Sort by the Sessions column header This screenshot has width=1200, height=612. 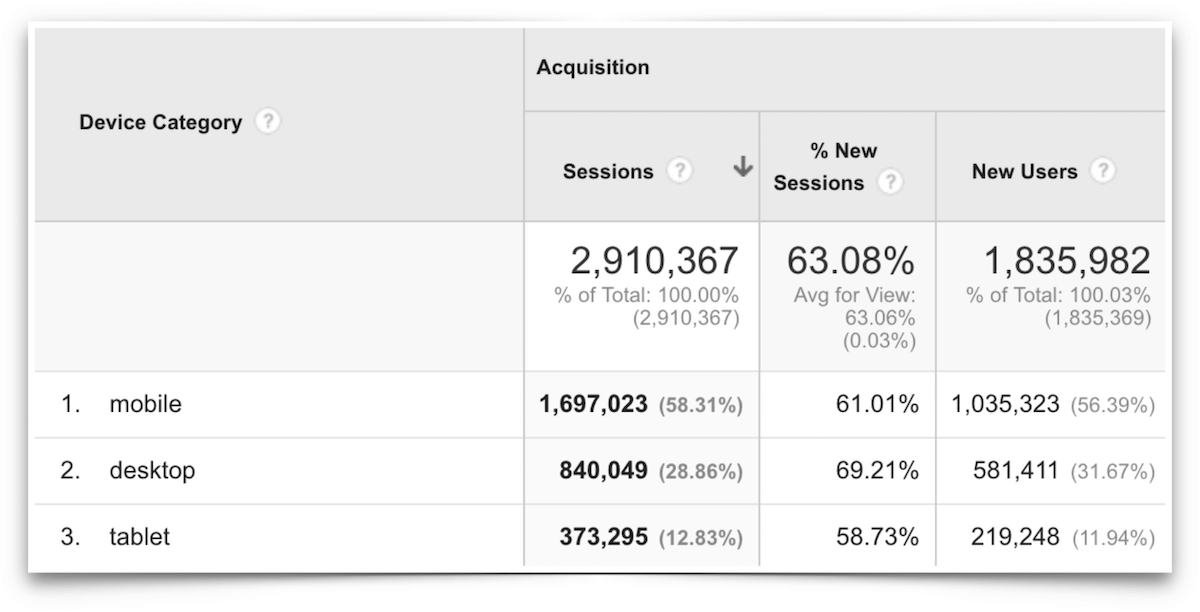[608, 171]
